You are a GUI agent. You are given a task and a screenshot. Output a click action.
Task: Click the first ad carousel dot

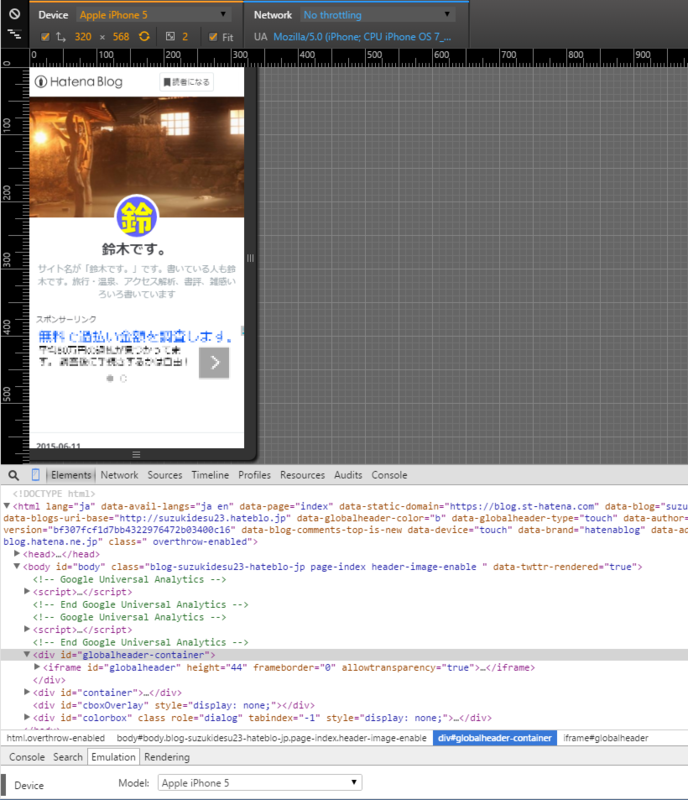pyautogui.click(x=110, y=379)
